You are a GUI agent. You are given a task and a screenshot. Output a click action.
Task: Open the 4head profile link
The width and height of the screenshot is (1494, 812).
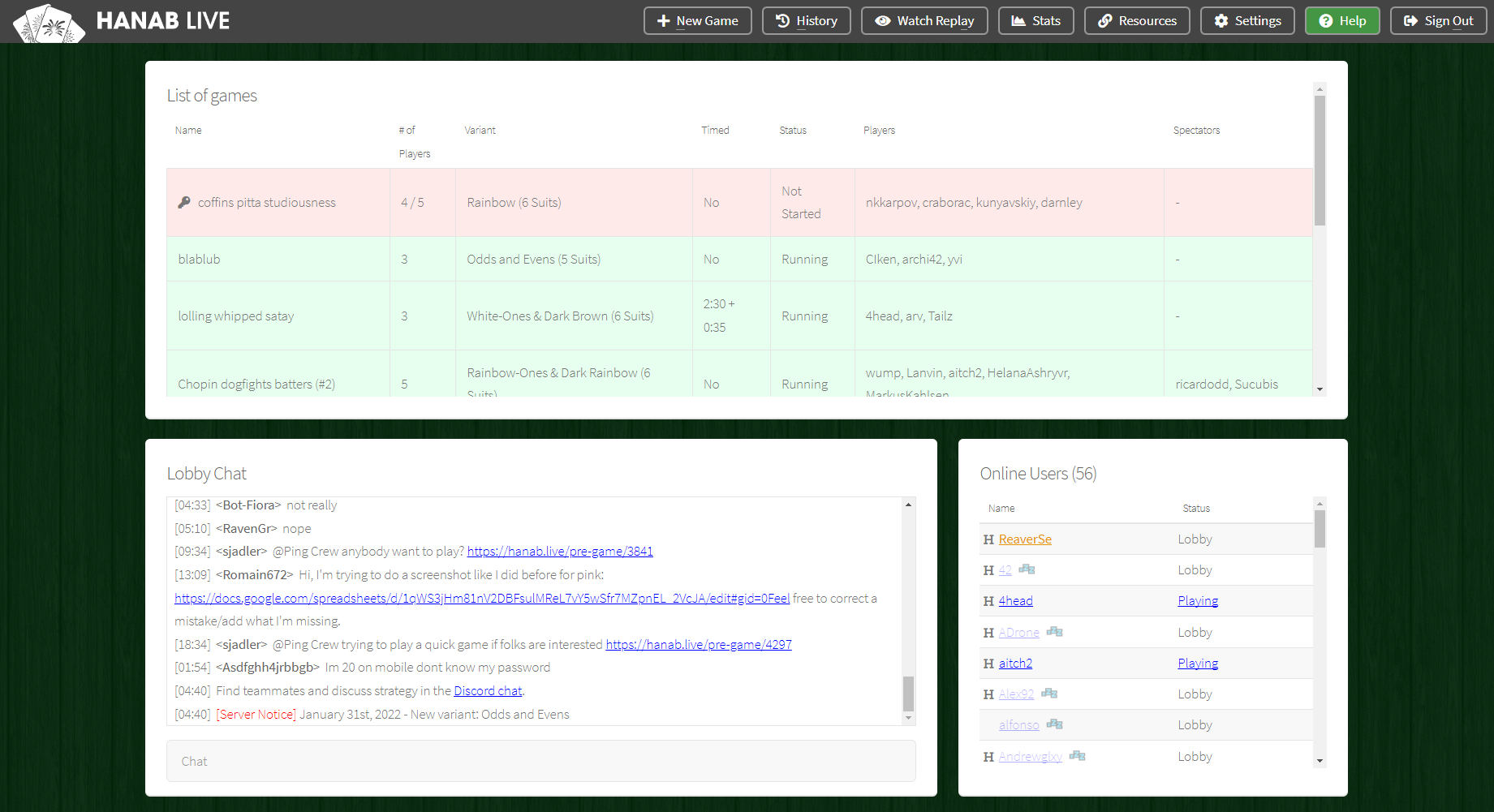pyautogui.click(x=1016, y=601)
